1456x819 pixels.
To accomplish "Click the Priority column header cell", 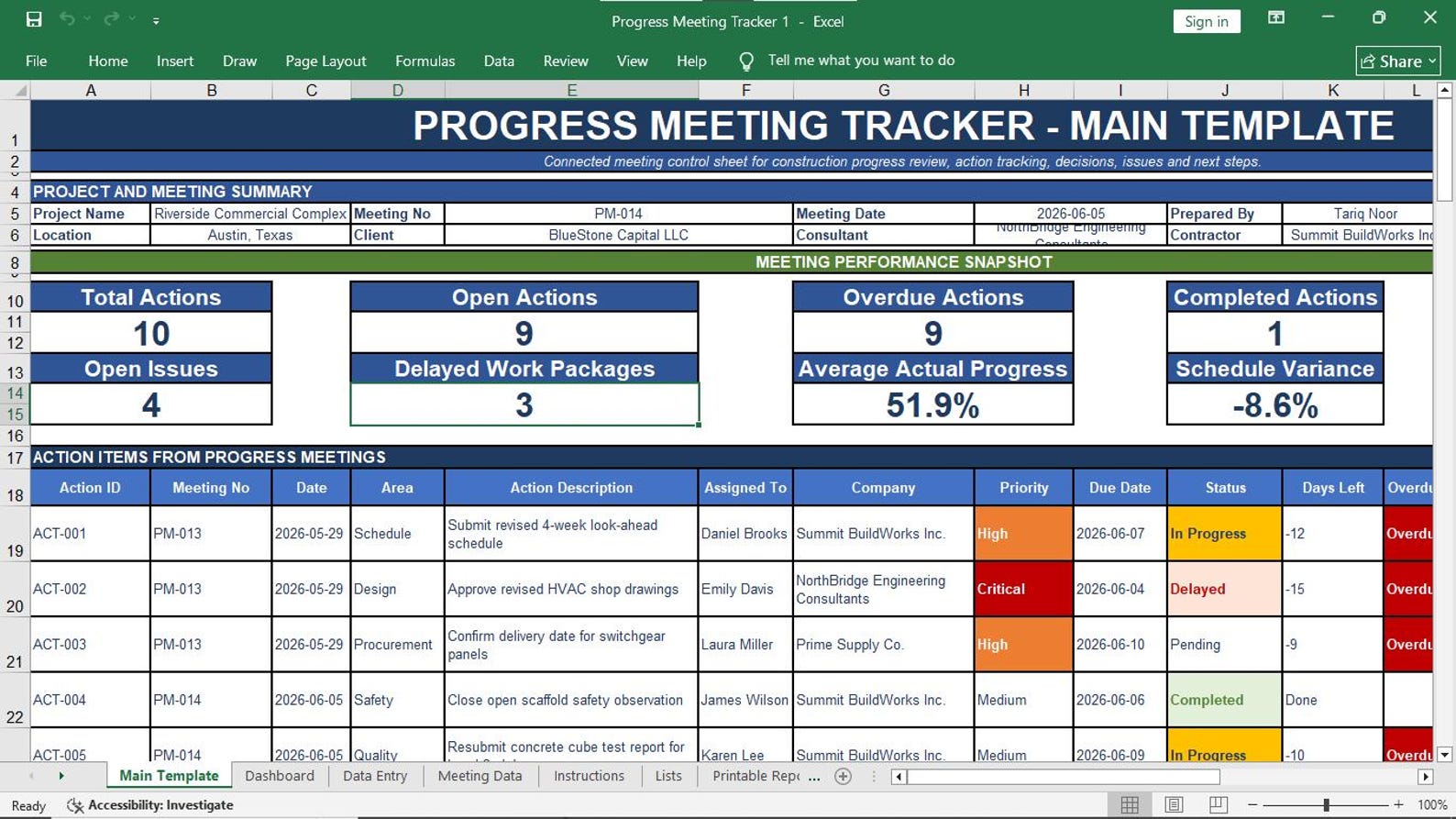I will point(1023,488).
